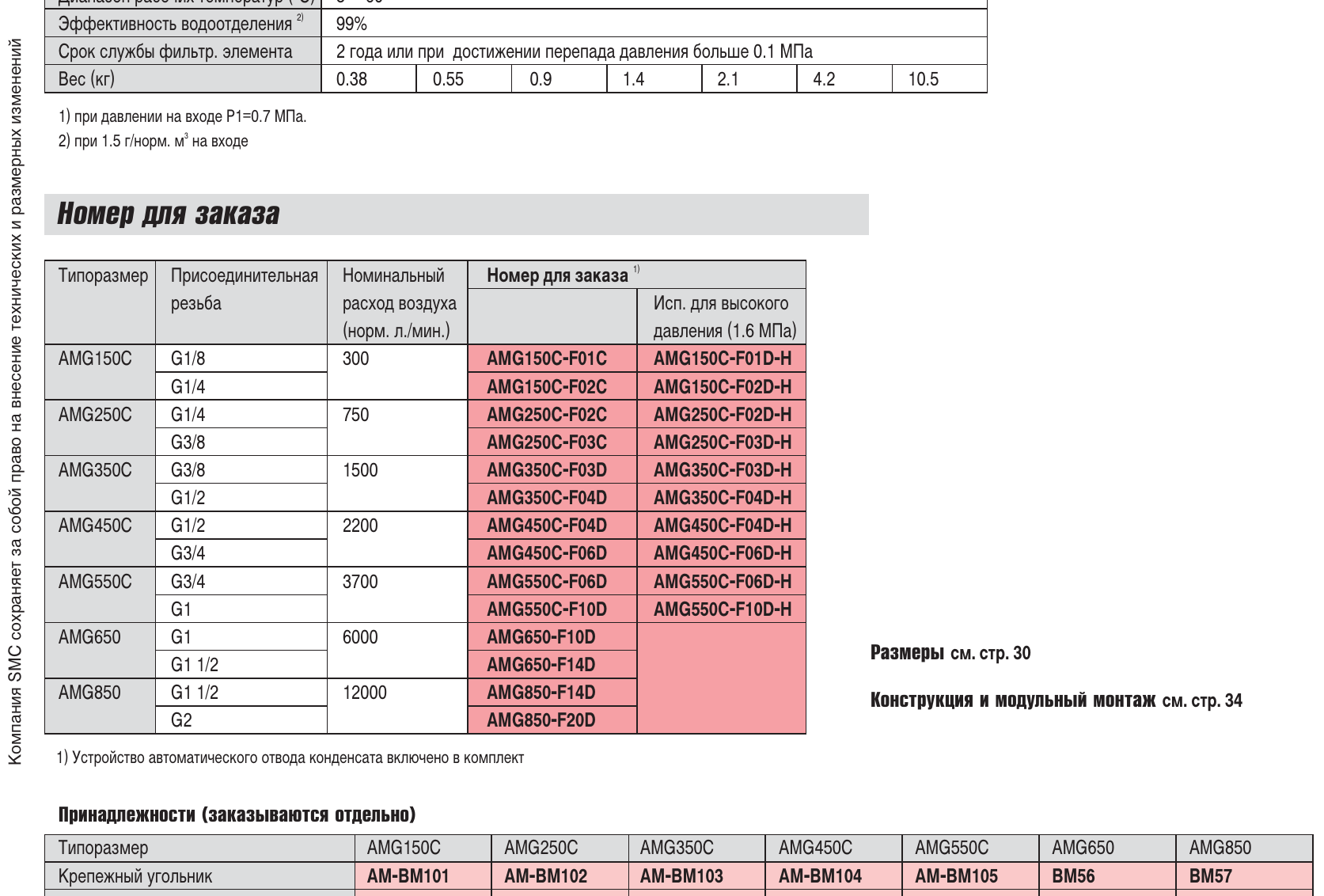Select high-pressure part AMG350C-F04D-H
Screen dimensions: 1324x896
pos(723,498)
